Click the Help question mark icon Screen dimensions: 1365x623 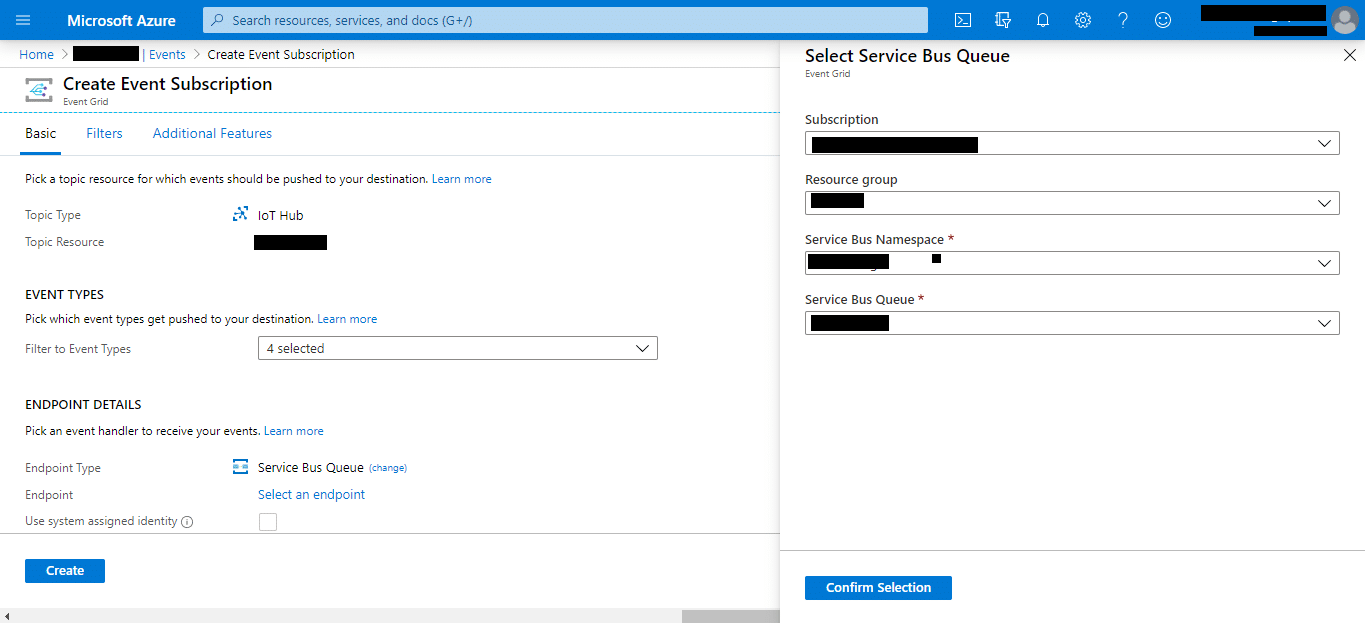[1123, 20]
